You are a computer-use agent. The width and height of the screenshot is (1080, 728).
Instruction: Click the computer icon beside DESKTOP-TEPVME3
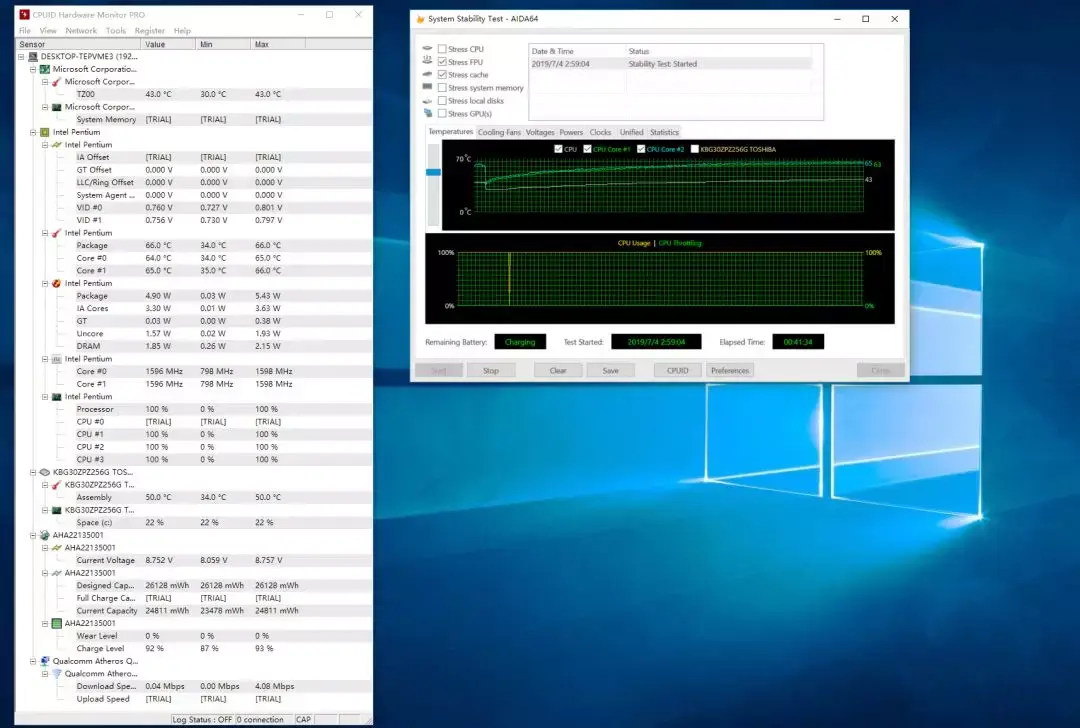[x=32, y=56]
